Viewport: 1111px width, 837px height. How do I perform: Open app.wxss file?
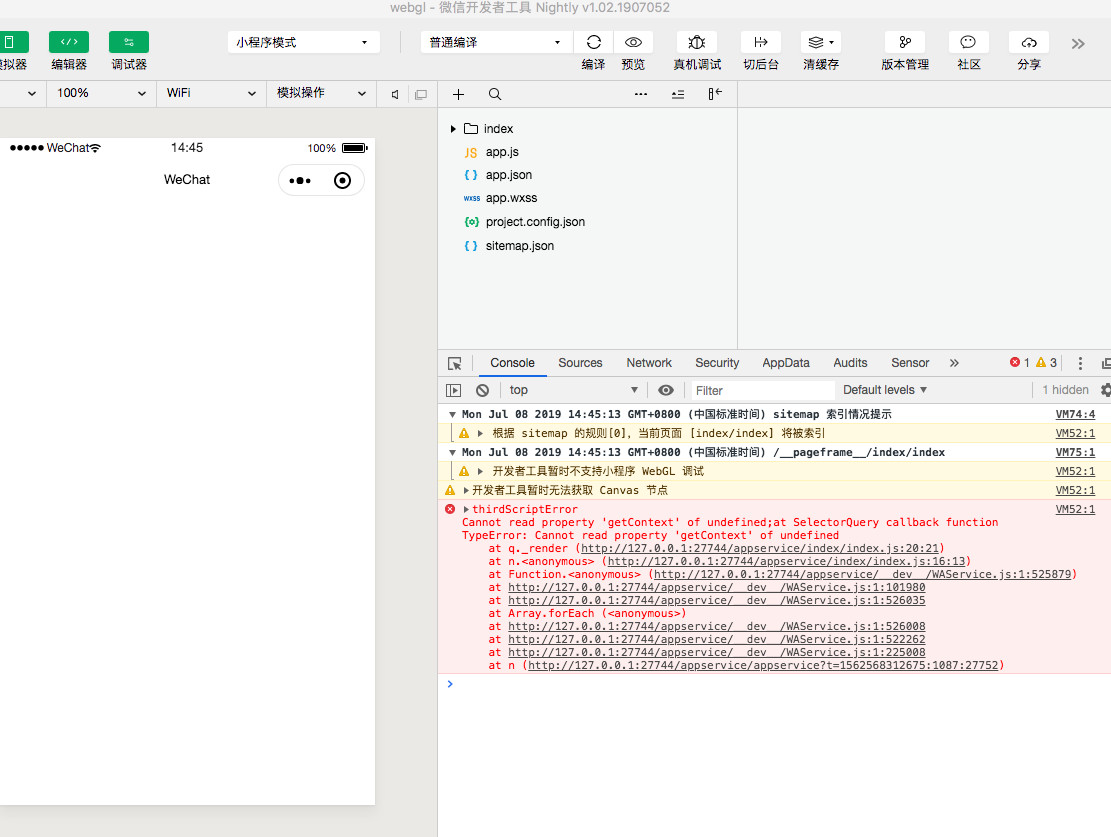(512, 198)
